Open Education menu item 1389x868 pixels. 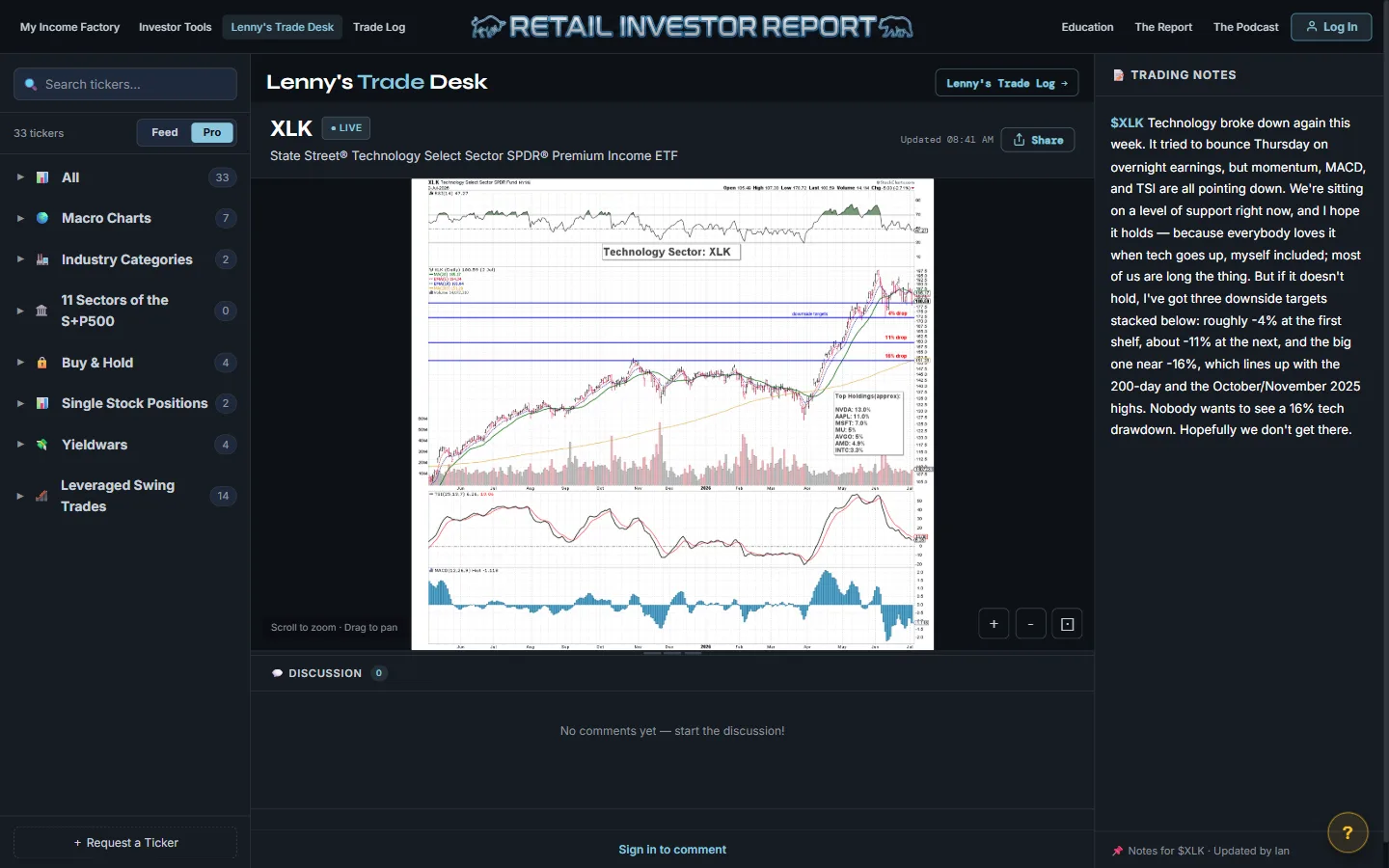[x=1087, y=27]
